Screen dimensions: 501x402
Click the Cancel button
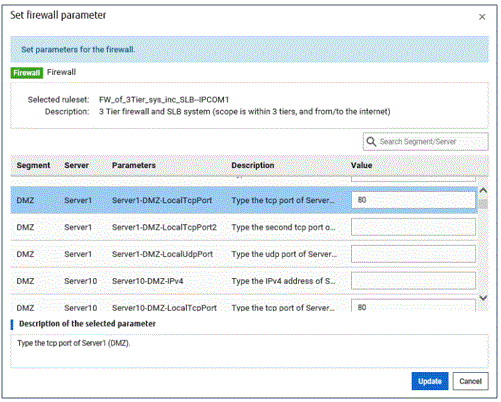coord(470,381)
